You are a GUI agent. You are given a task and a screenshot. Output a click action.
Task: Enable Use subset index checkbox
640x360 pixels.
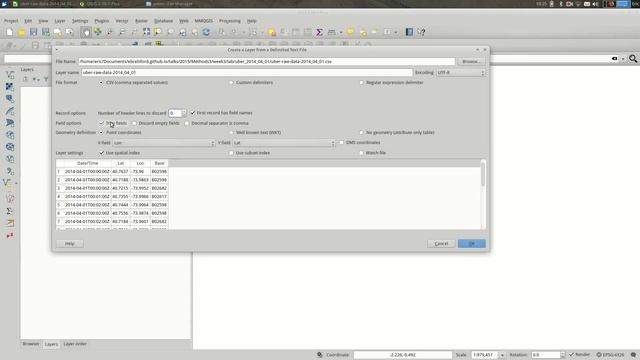pyautogui.click(x=250, y=153)
